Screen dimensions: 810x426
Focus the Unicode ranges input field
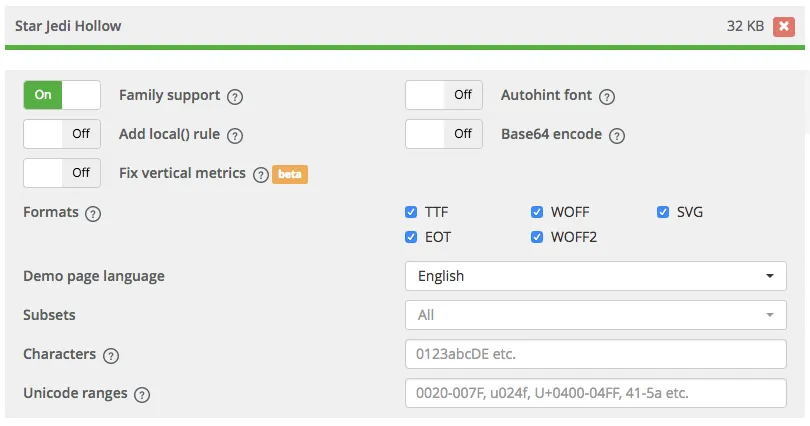(x=595, y=393)
